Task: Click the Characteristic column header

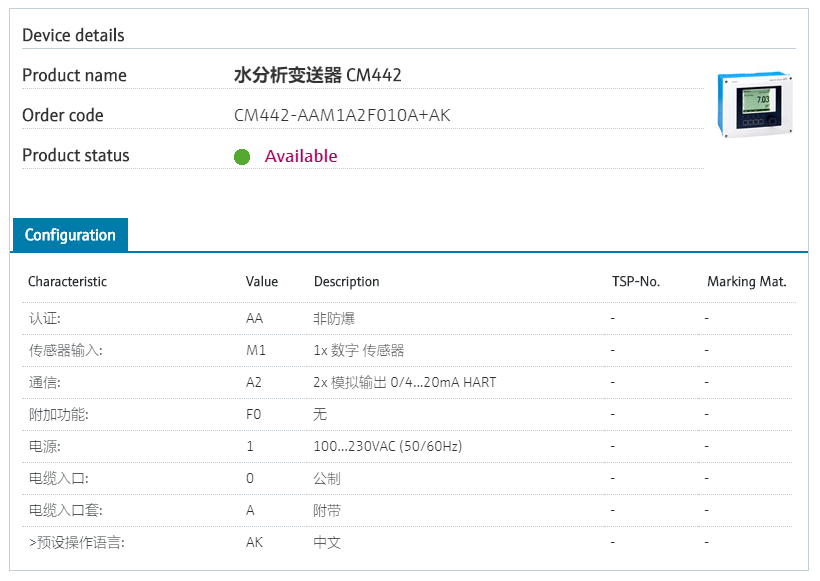Action: pos(67,281)
